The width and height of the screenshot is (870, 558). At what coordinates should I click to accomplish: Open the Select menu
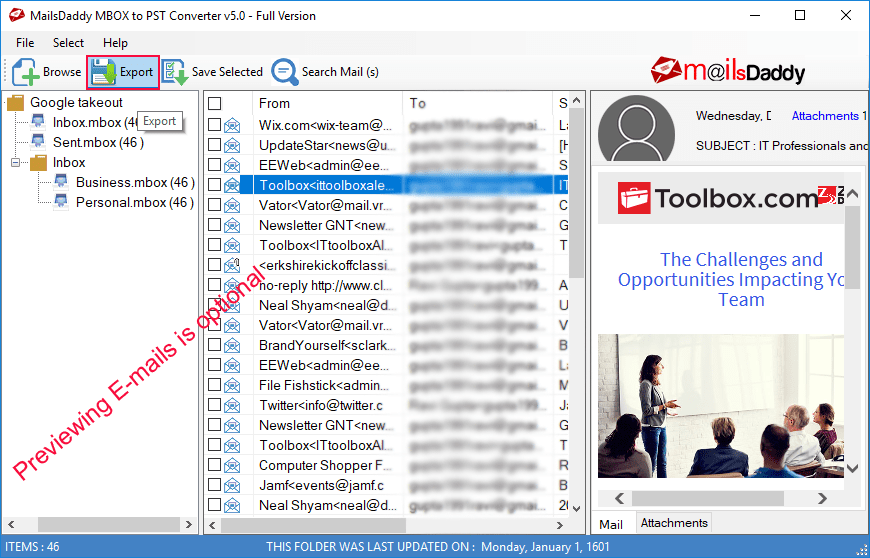tap(68, 43)
